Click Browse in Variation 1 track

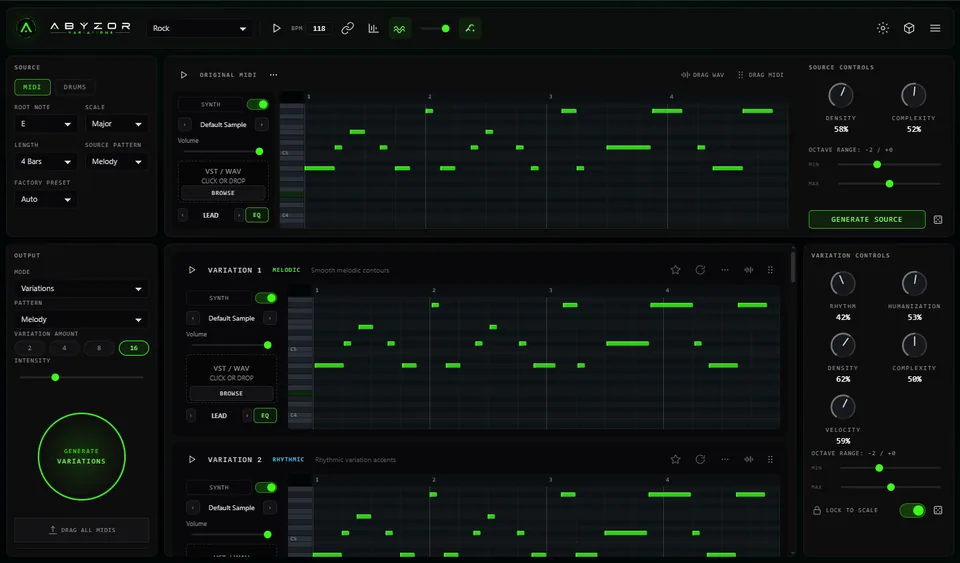tap(231, 393)
